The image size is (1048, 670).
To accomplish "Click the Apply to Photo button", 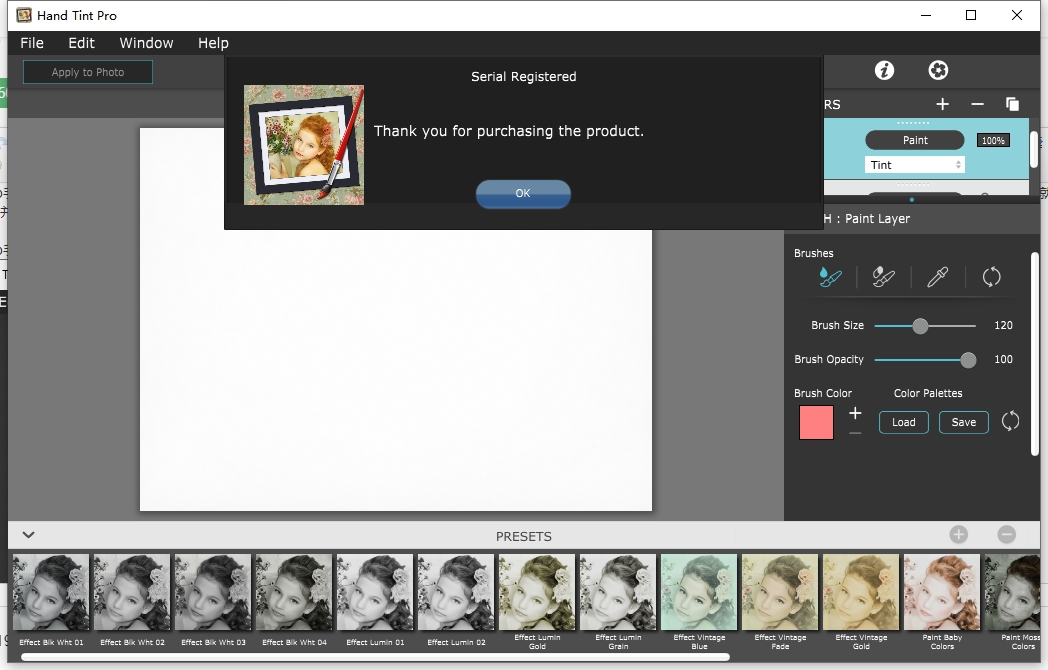I will (x=88, y=72).
